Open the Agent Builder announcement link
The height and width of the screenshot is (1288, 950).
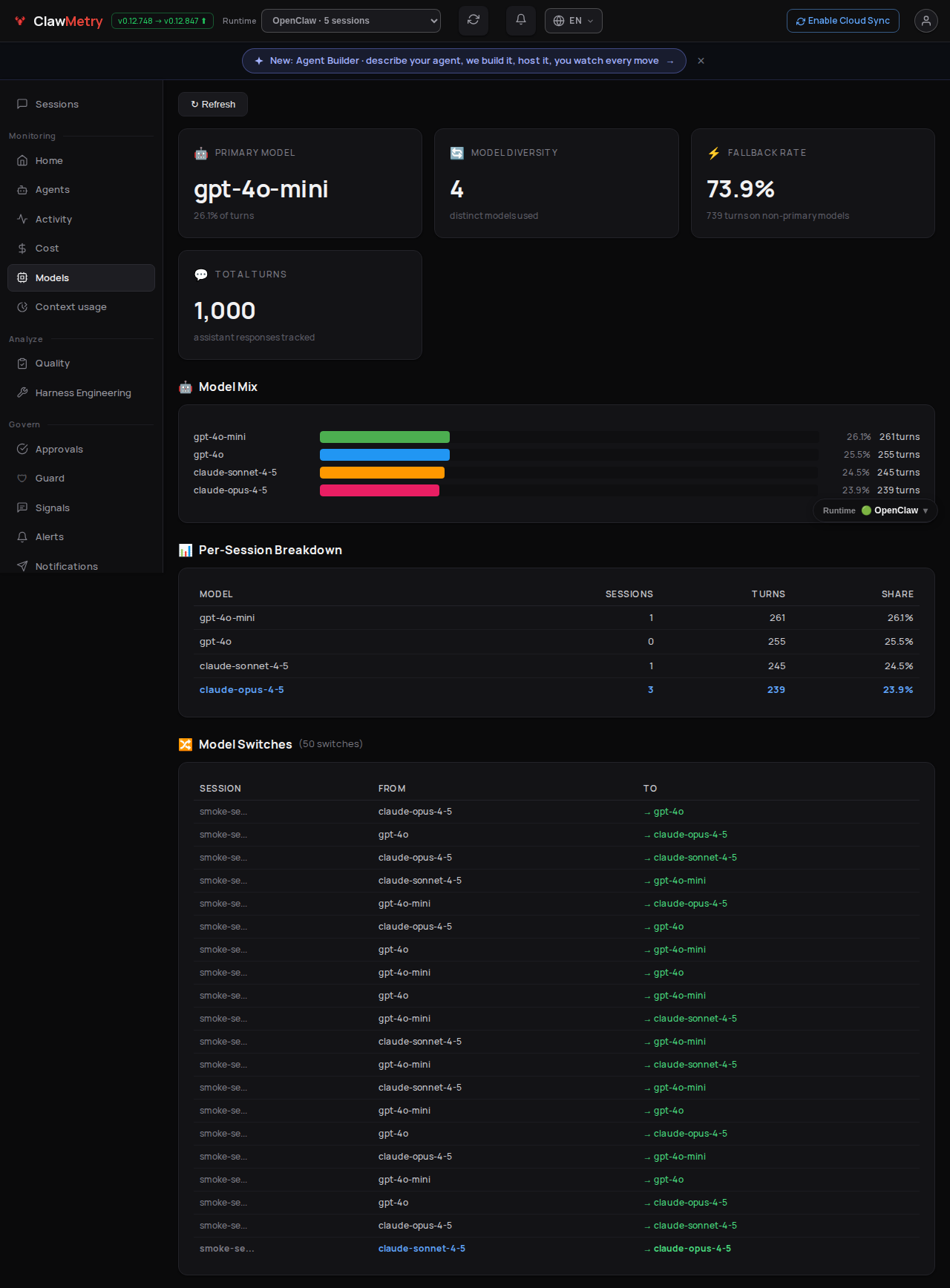point(464,61)
